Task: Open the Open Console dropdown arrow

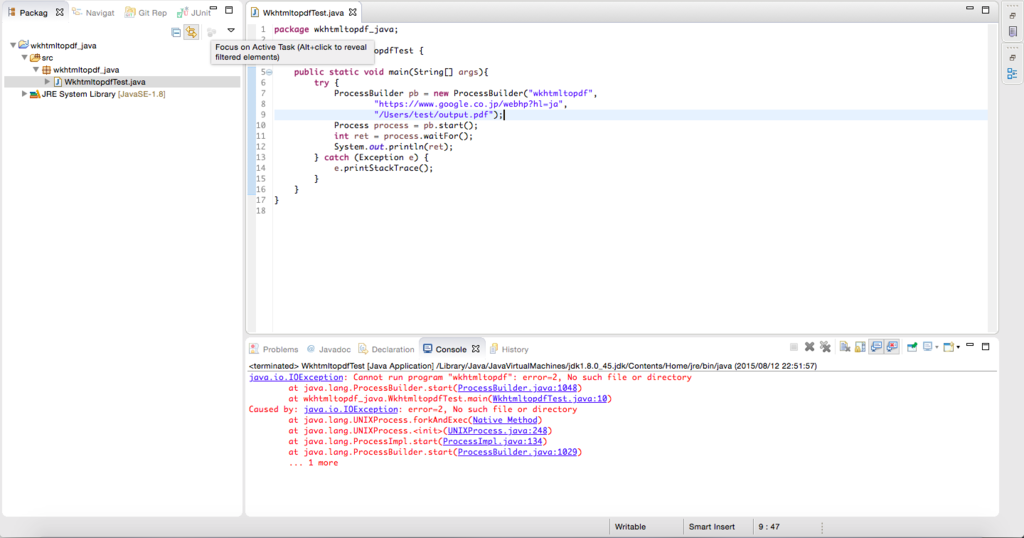Action: (958, 347)
